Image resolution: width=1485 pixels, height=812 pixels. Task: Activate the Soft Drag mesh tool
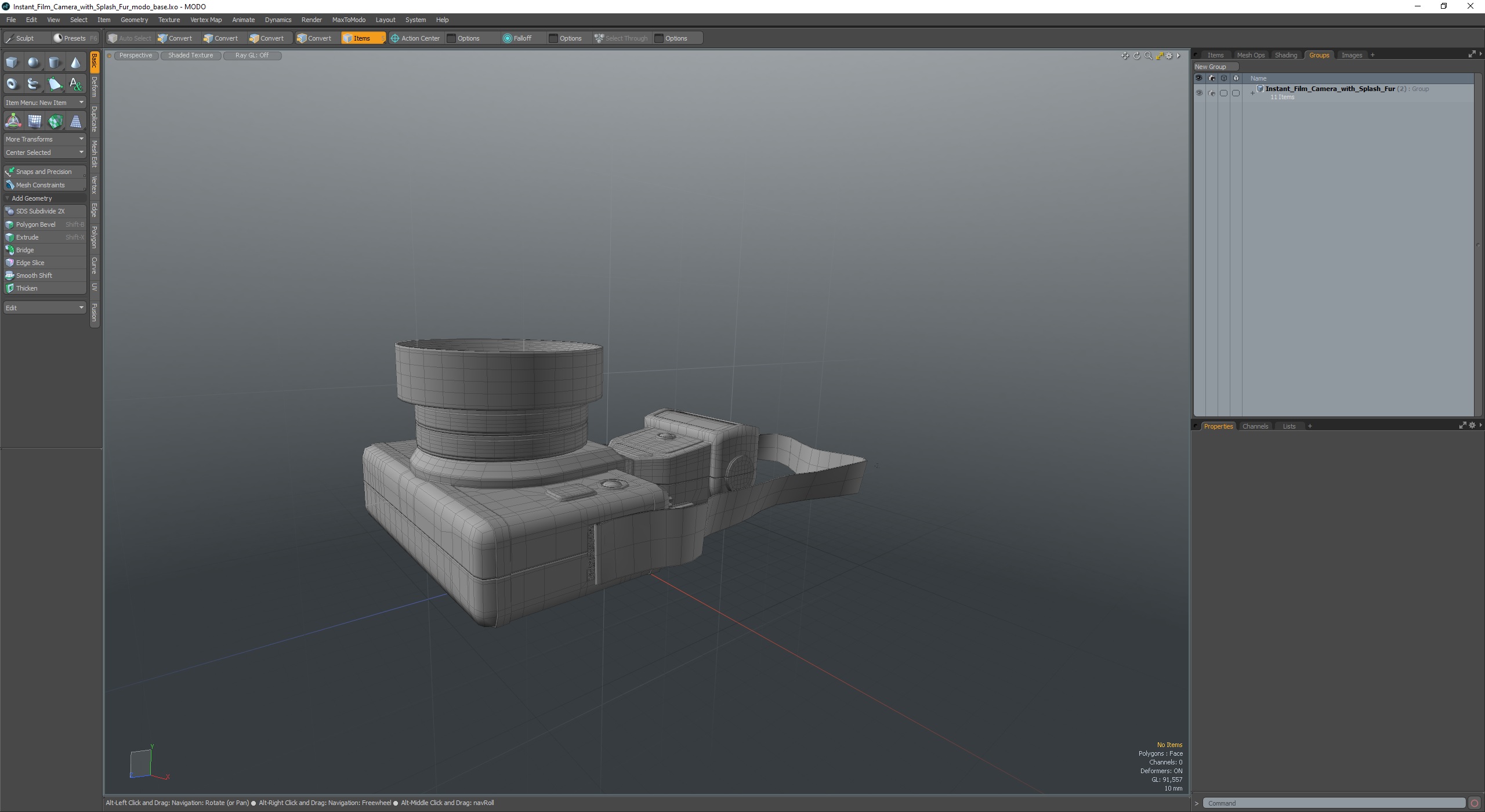34,121
